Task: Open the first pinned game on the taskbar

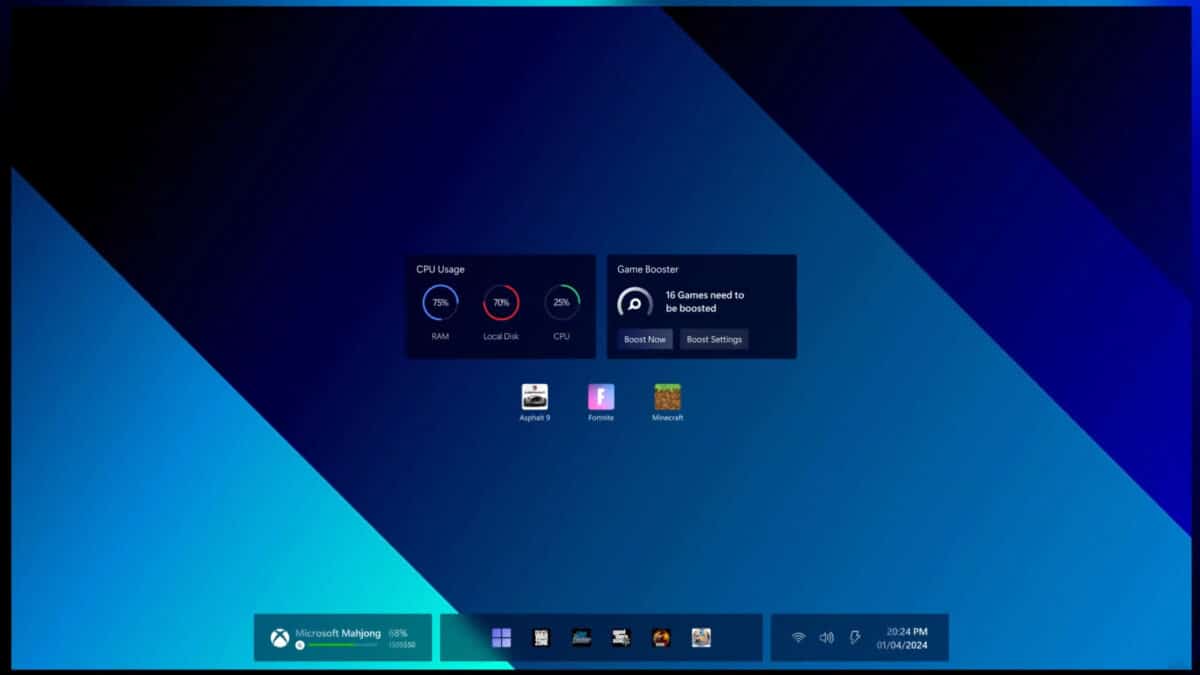Action: click(x=541, y=636)
